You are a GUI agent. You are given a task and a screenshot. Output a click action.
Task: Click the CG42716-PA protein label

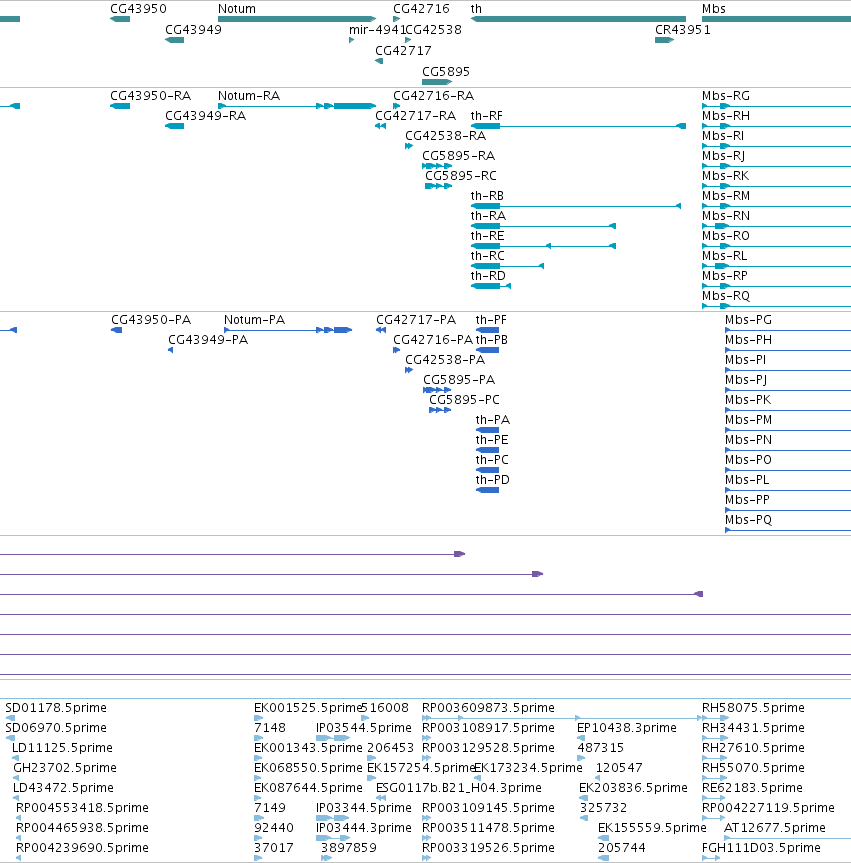(x=433, y=340)
